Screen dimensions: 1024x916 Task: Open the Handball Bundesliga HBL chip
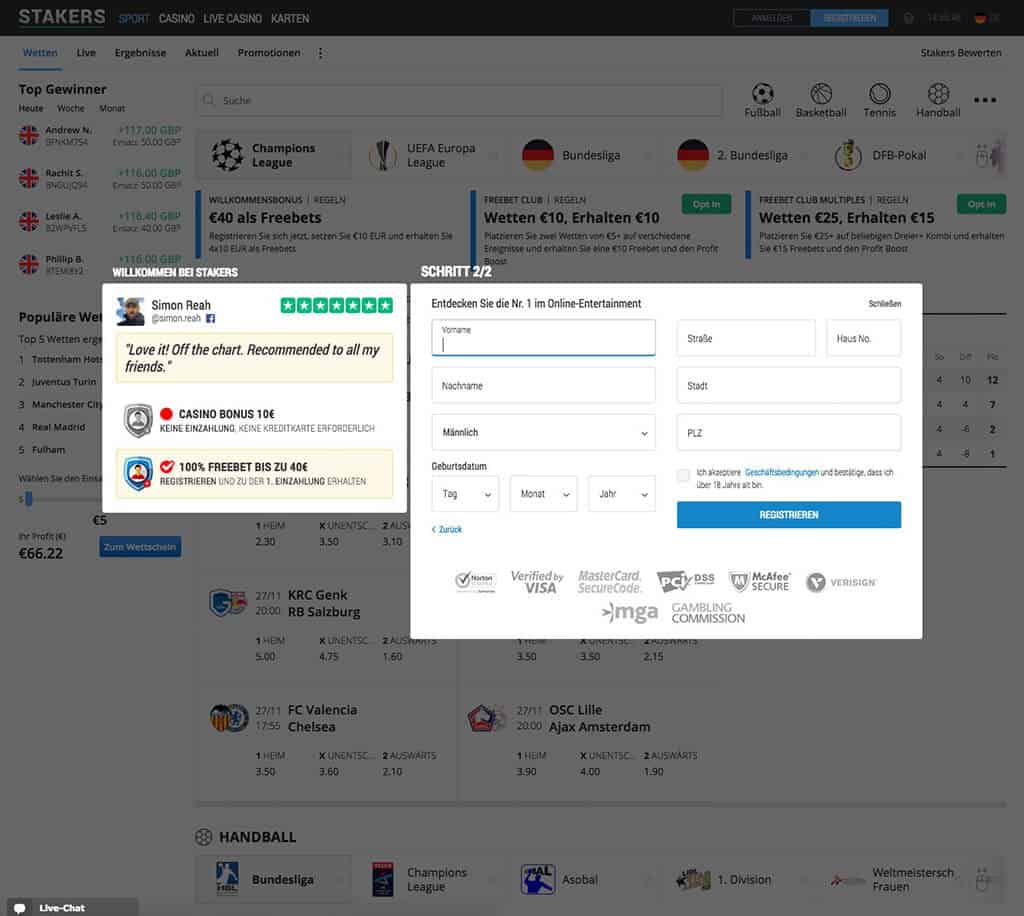273,879
